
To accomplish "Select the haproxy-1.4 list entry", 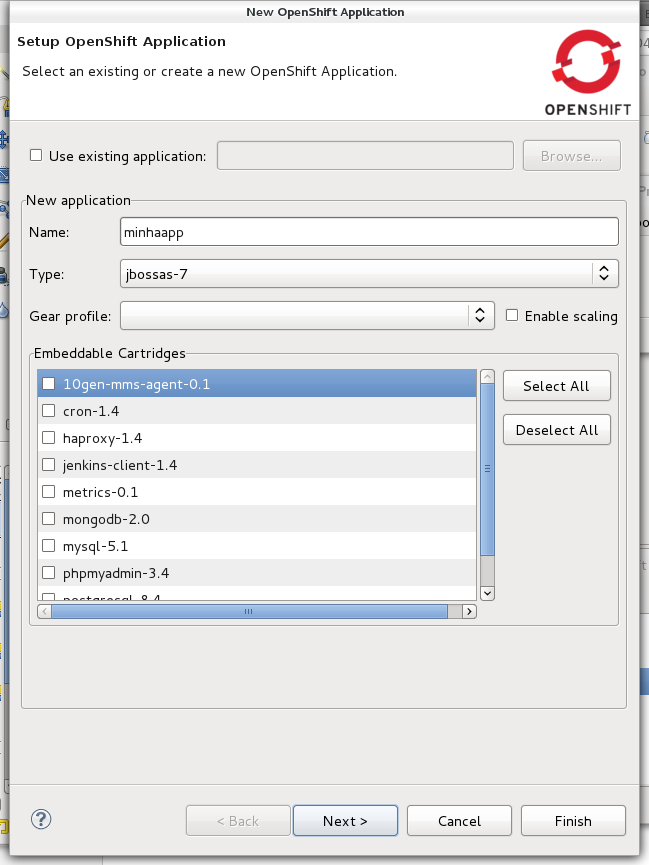I will click(x=257, y=437).
